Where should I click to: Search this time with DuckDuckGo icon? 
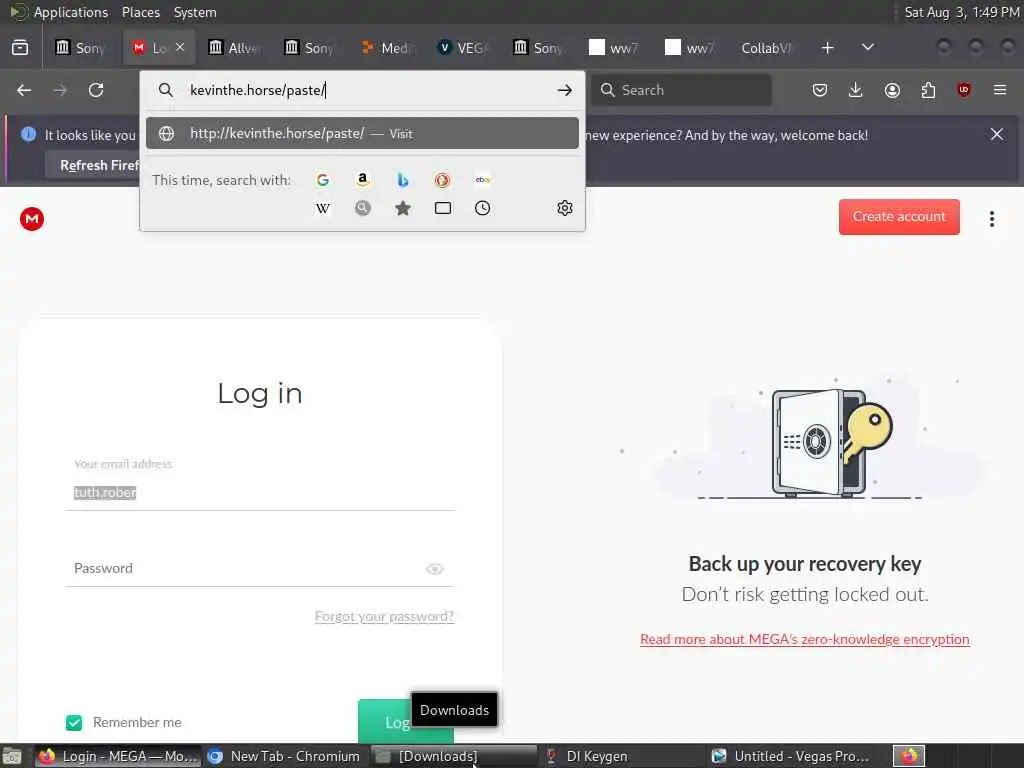443,180
